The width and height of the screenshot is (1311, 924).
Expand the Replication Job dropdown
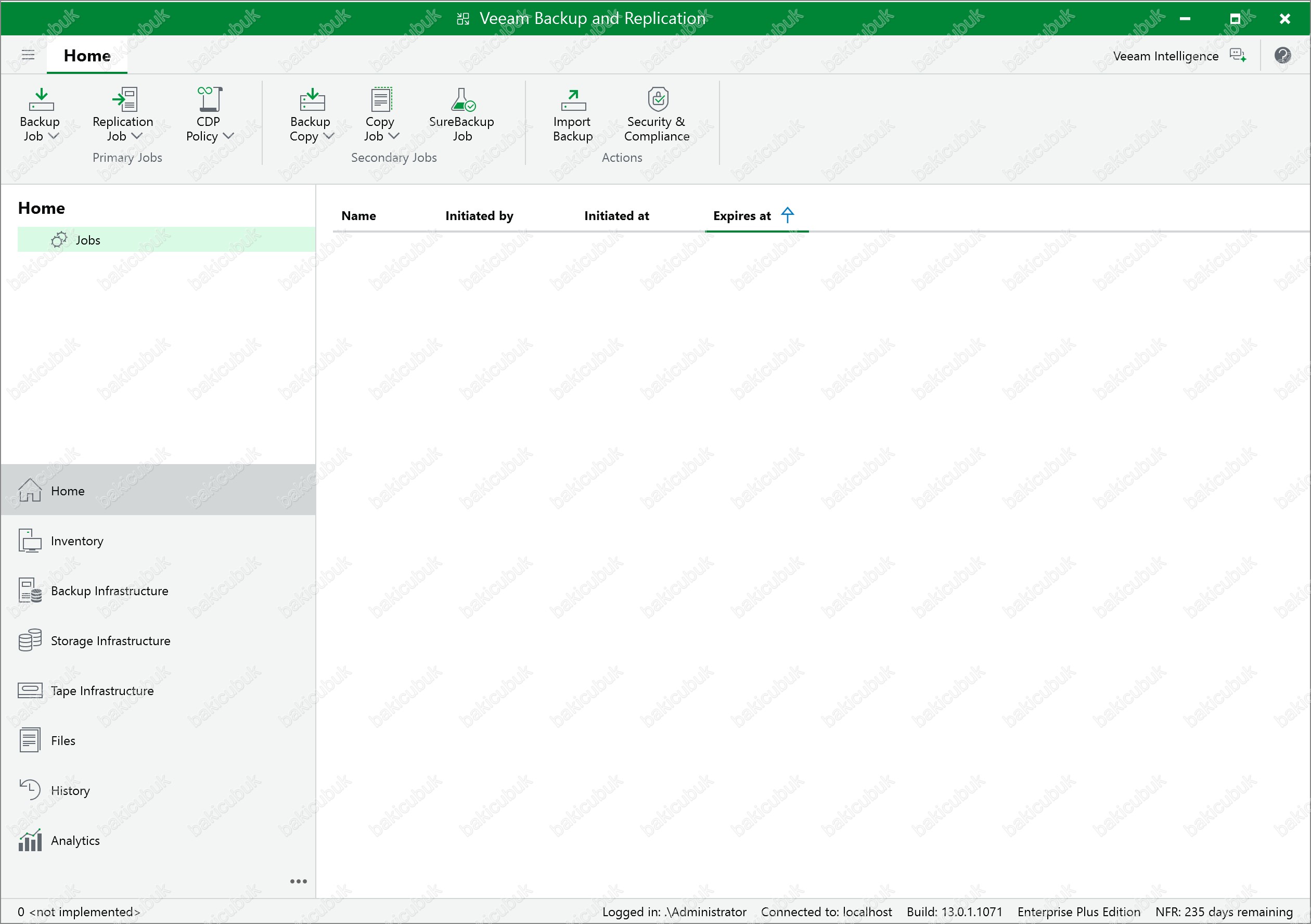[x=137, y=136]
